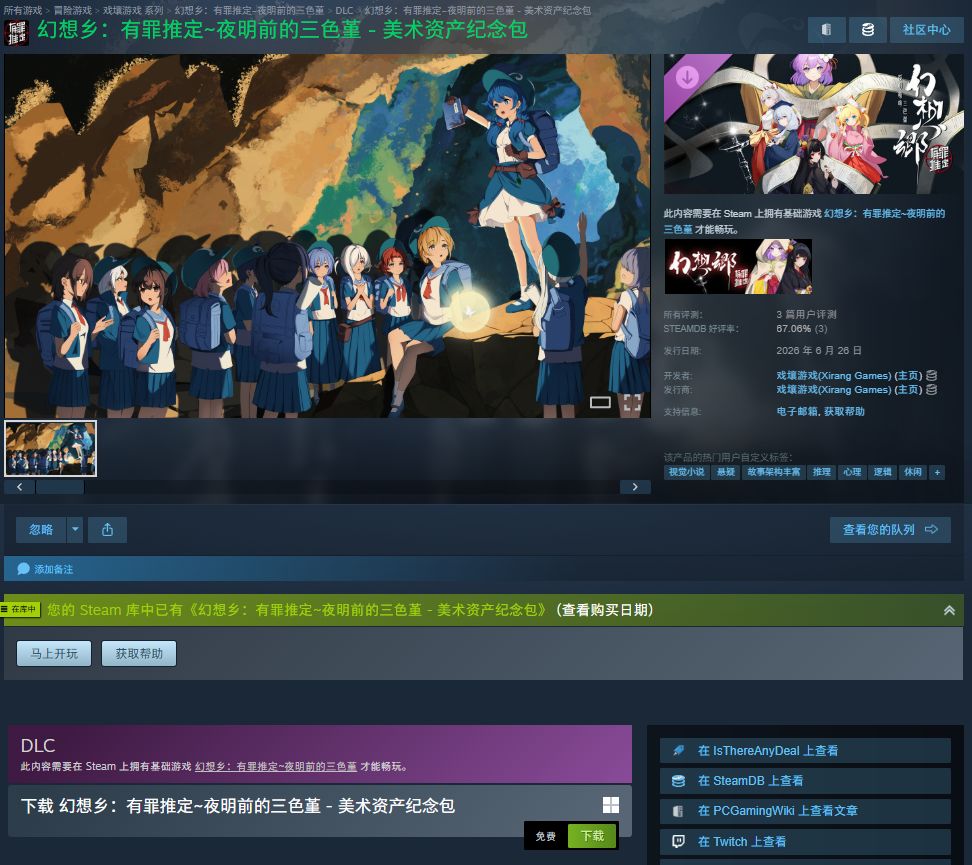Select the 逻辑 tag

click(882, 472)
